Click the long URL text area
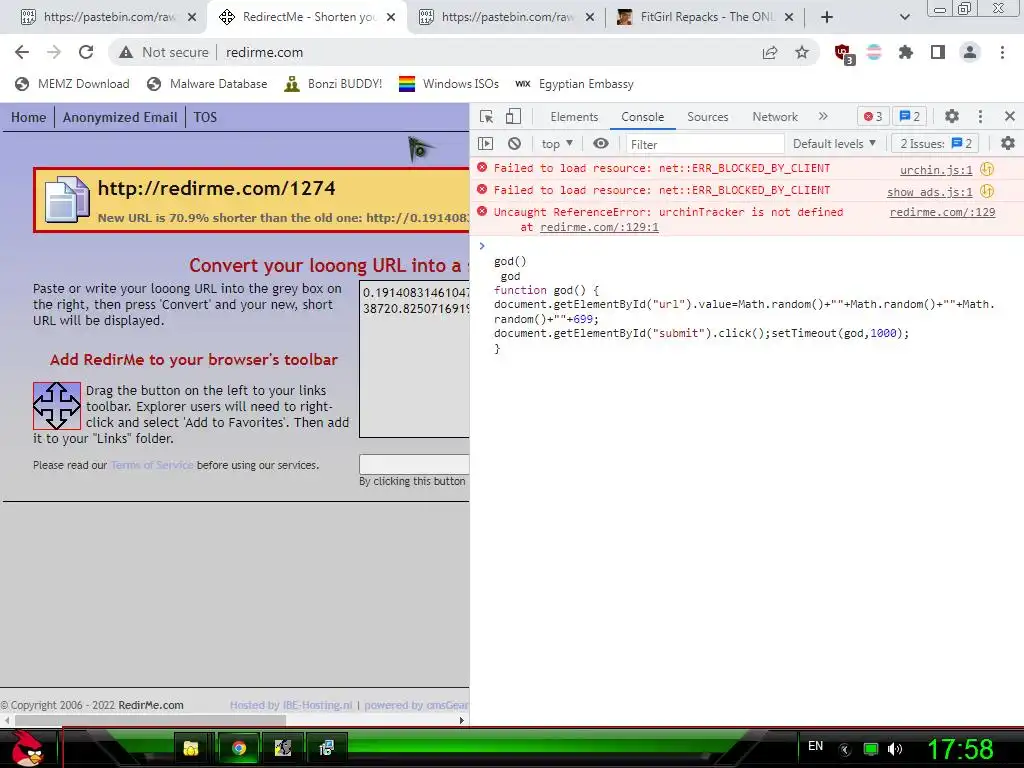Viewport: 1024px width, 768px height. click(x=414, y=359)
